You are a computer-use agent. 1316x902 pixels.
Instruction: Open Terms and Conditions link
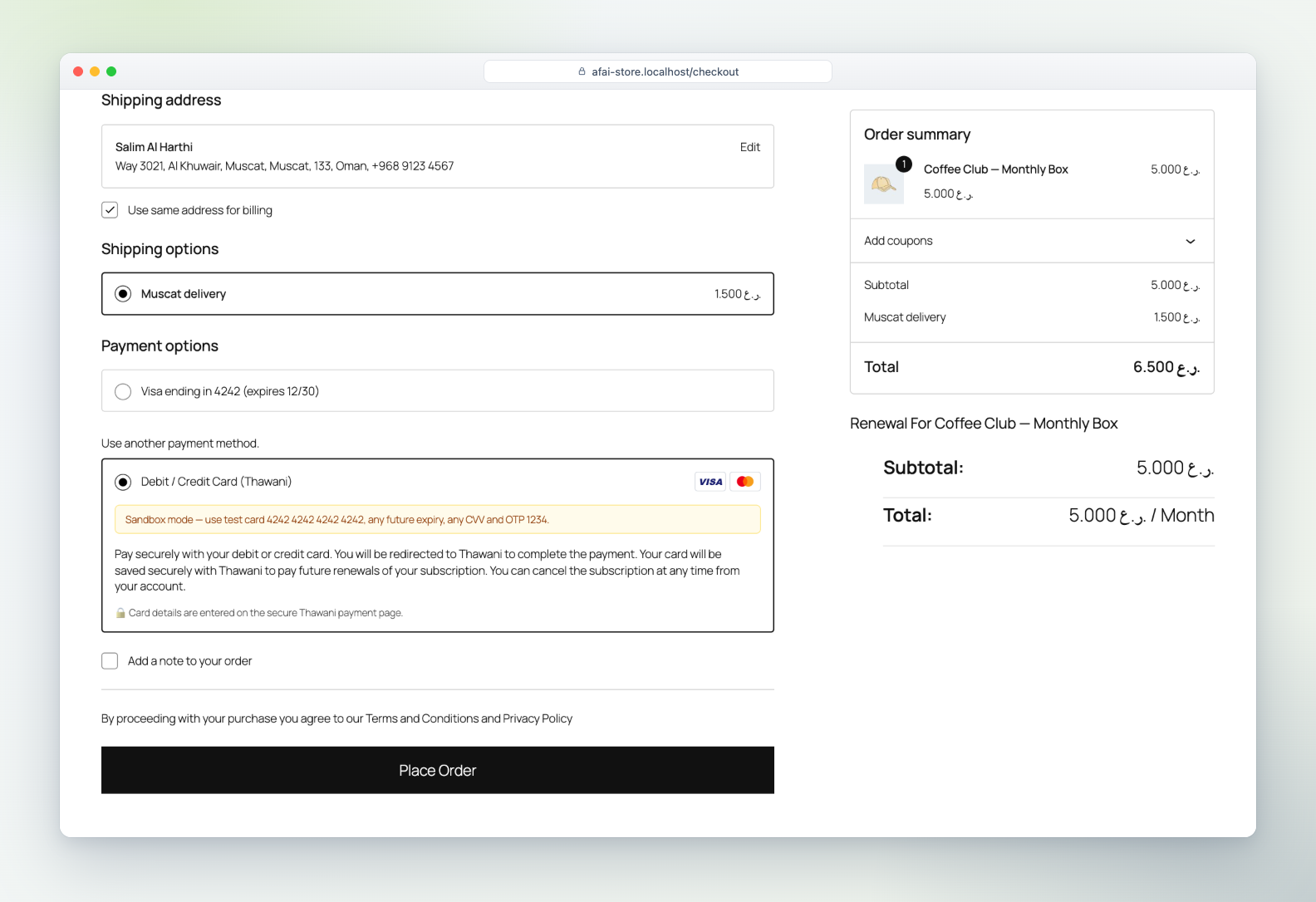(x=422, y=718)
